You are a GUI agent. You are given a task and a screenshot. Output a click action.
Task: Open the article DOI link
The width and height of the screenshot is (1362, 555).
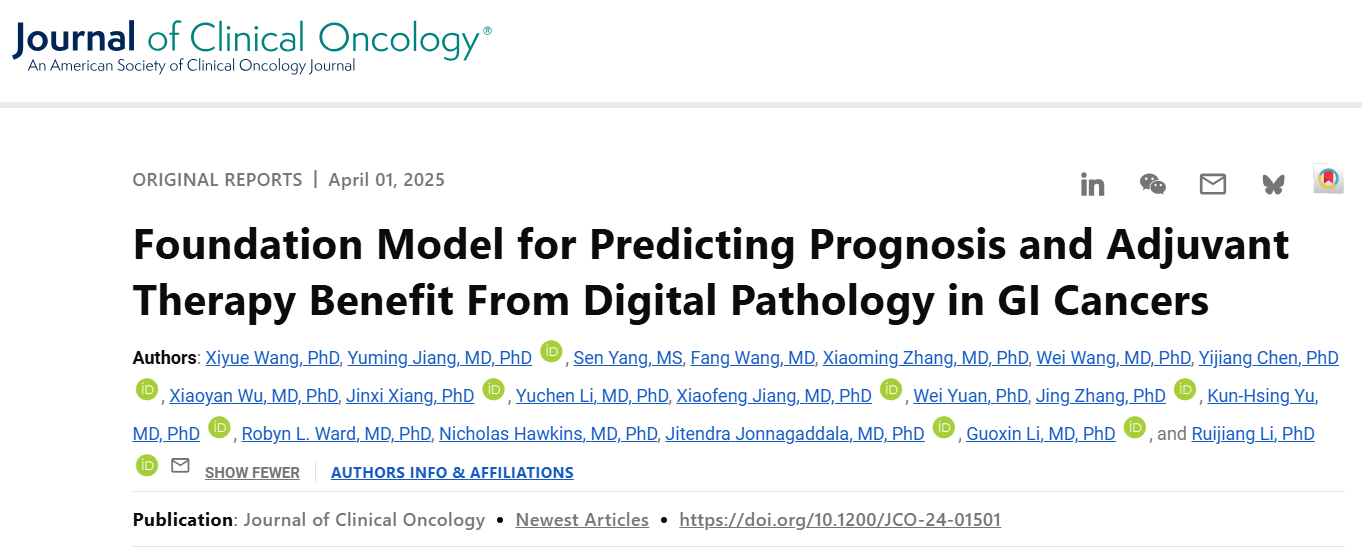(x=839, y=520)
